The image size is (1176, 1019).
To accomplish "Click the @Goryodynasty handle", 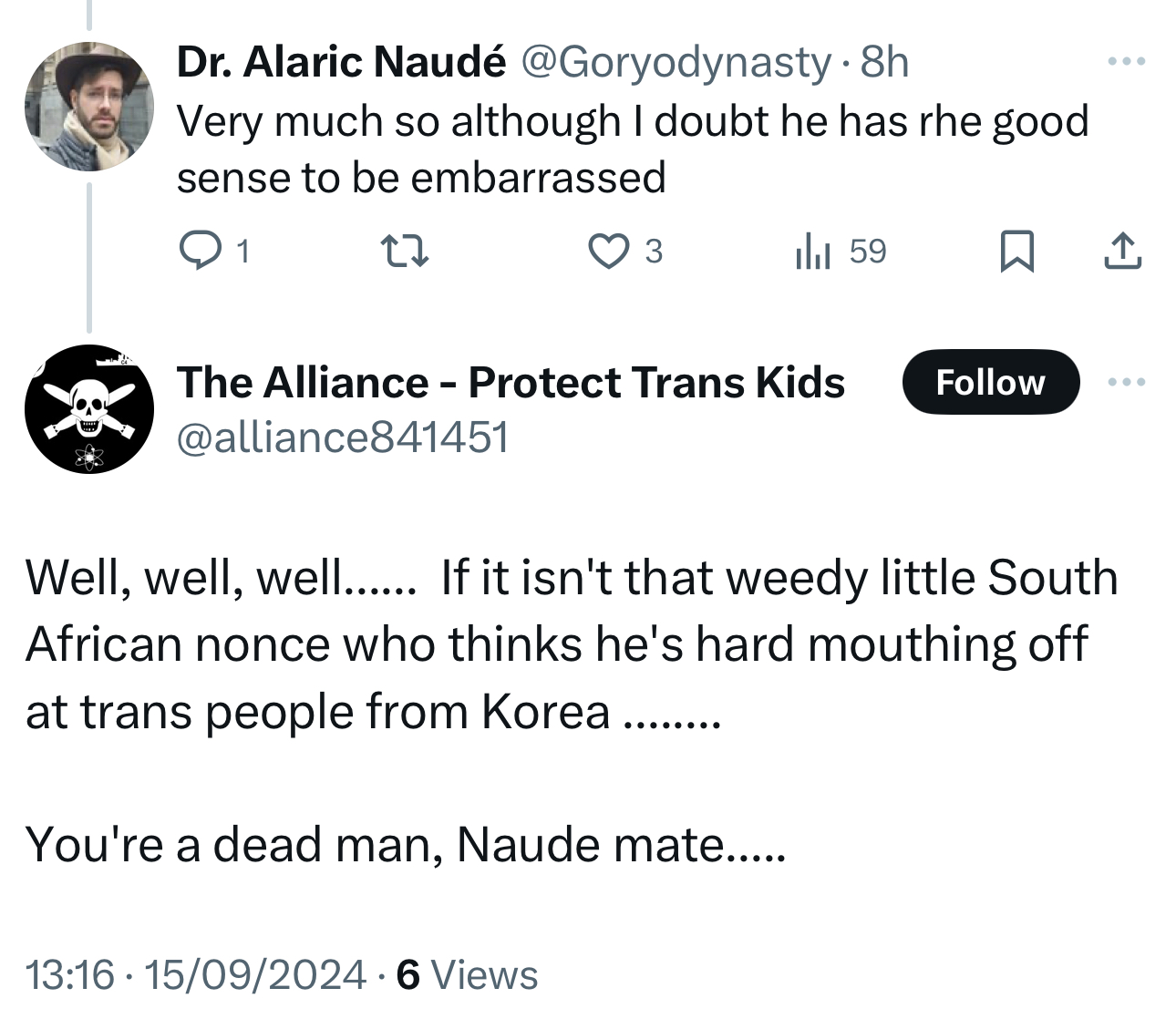I will (x=676, y=62).
